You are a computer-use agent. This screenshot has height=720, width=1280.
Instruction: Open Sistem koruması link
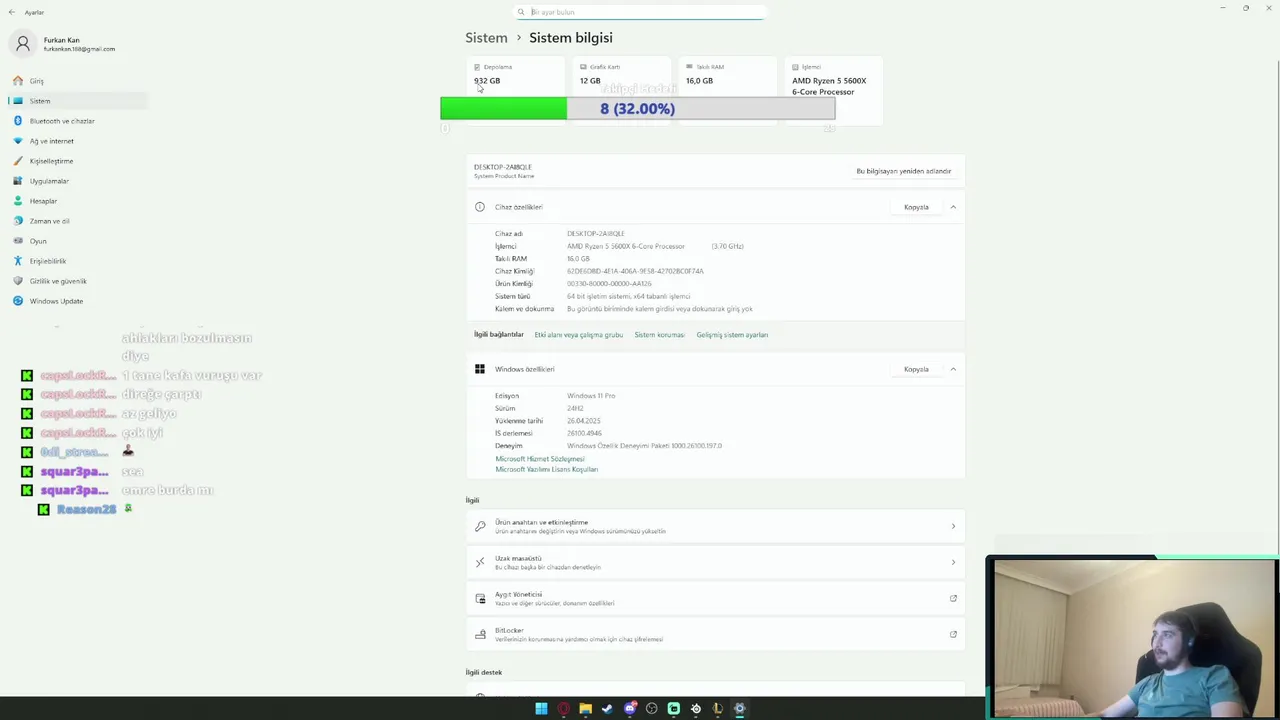point(659,335)
